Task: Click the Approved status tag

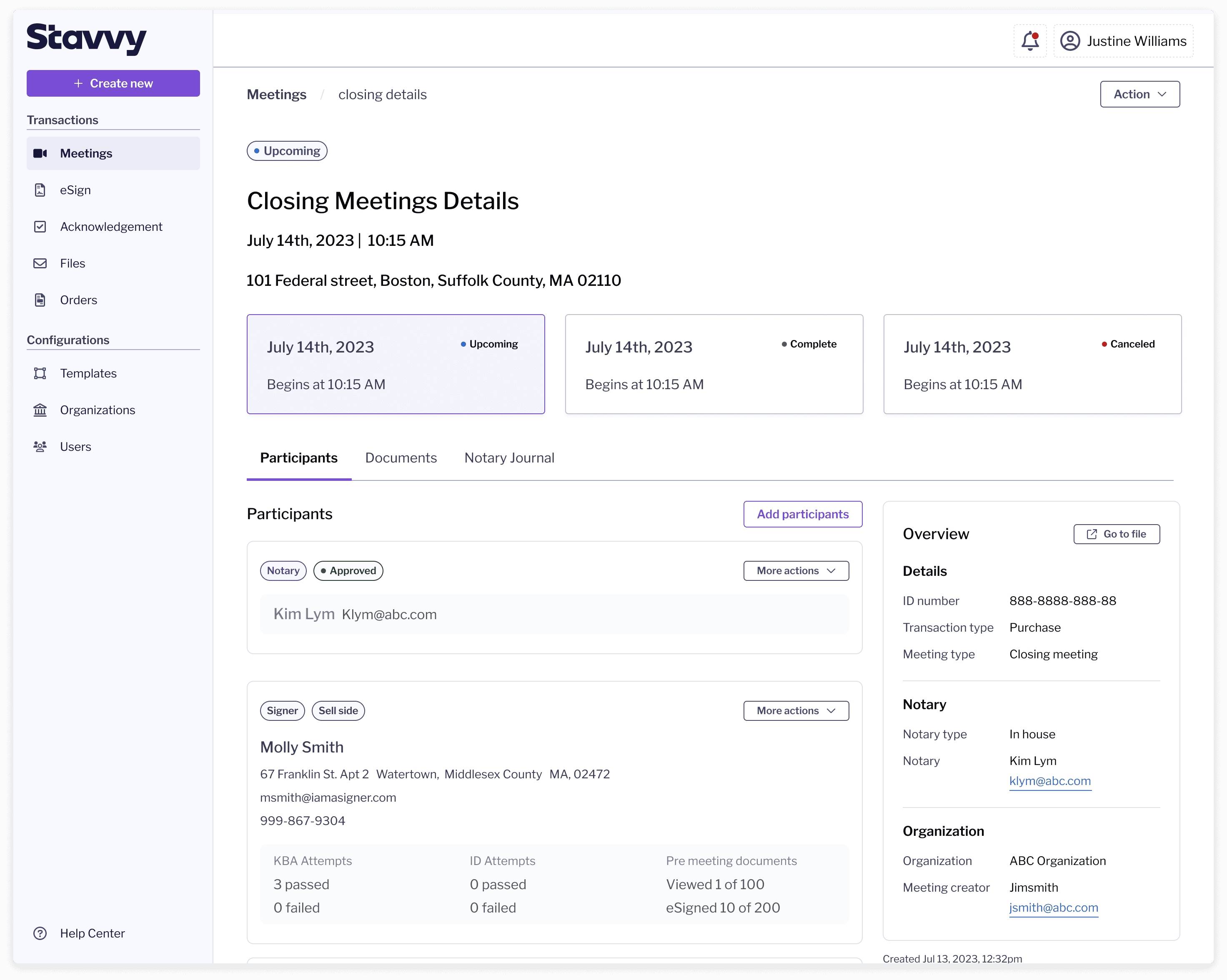Action: tap(348, 570)
